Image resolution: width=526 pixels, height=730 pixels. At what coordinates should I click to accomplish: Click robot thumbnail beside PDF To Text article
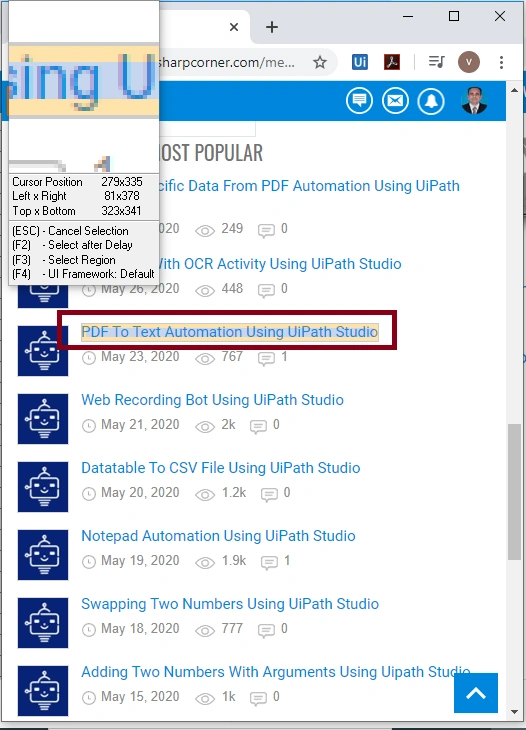43,351
